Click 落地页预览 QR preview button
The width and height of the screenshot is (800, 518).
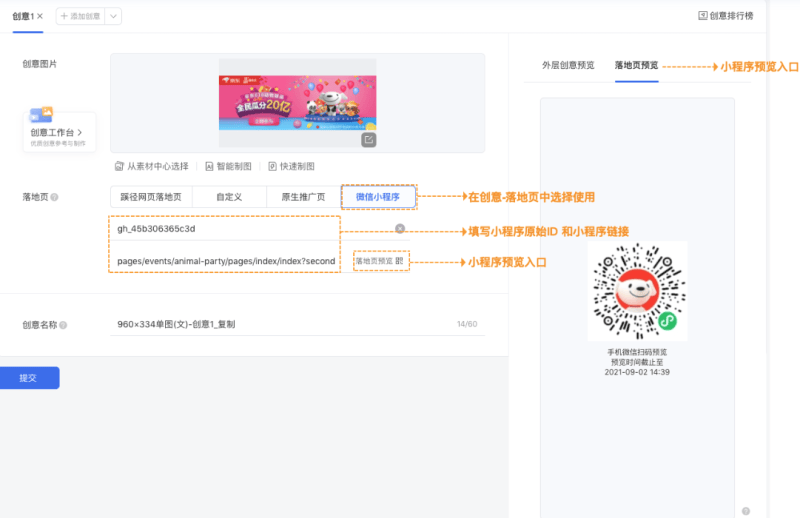coord(380,261)
